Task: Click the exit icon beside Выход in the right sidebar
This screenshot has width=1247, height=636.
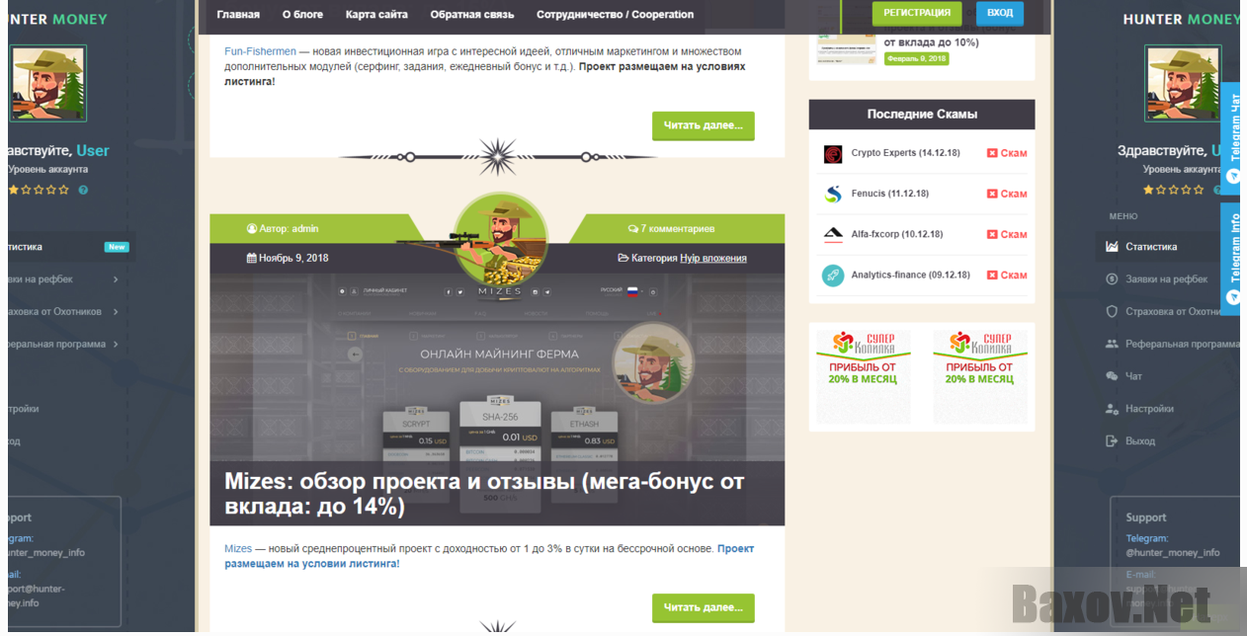Action: coord(1112,441)
